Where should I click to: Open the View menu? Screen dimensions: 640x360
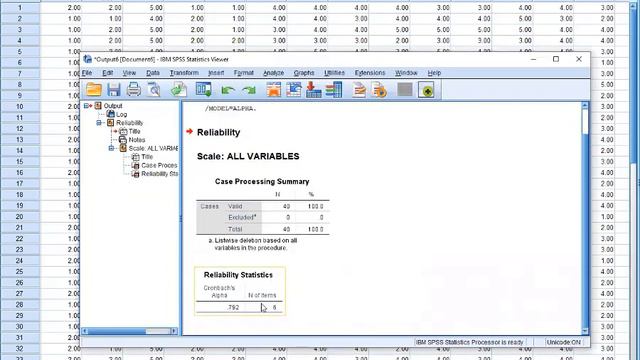coord(129,73)
